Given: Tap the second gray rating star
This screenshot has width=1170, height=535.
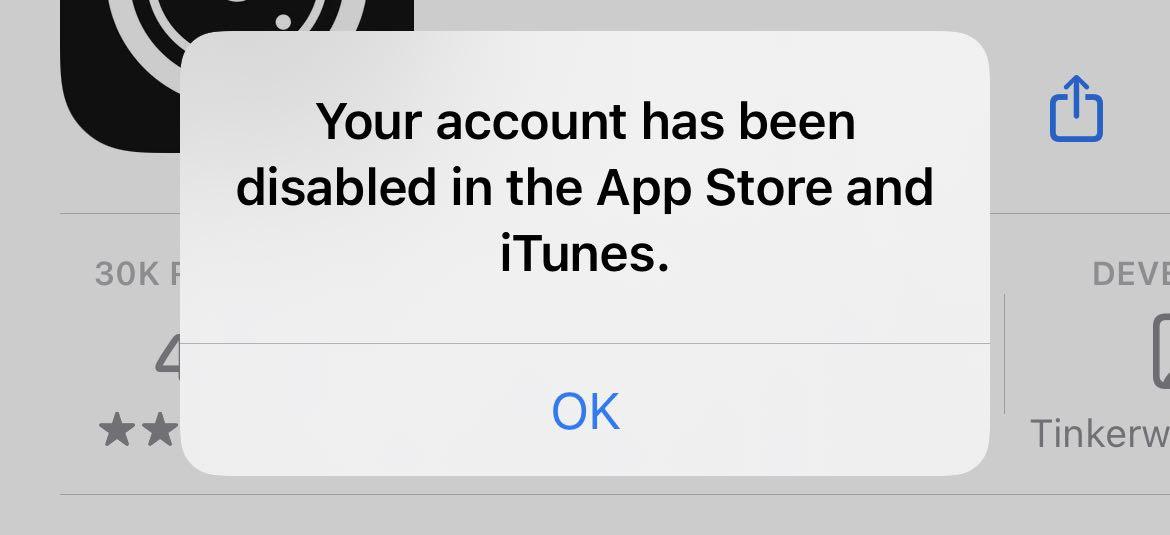Looking at the screenshot, I should click(x=161, y=431).
